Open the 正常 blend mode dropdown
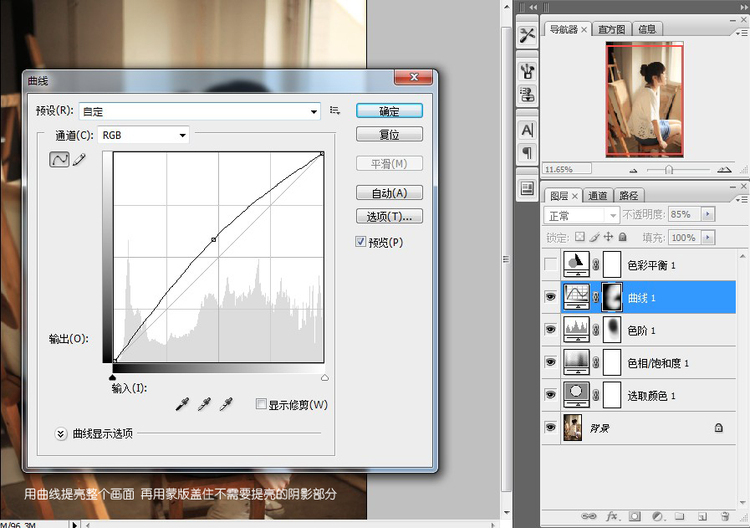750x528 pixels. click(x=582, y=215)
